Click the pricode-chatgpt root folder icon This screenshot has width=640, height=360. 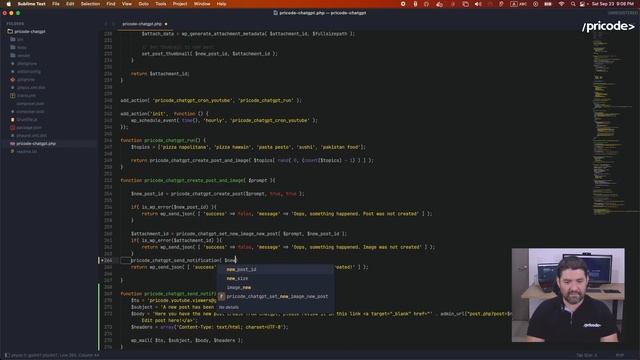pyautogui.click(x=10, y=31)
